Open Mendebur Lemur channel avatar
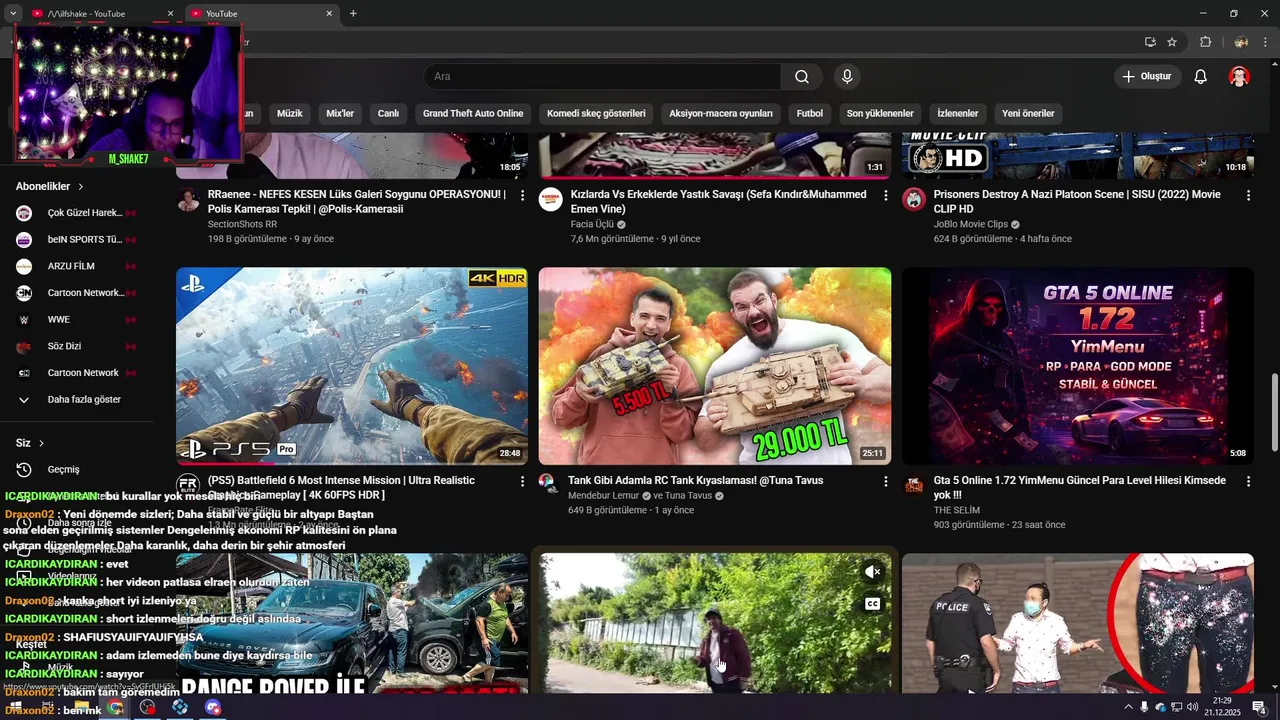The width and height of the screenshot is (1280, 720). [547, 482]
